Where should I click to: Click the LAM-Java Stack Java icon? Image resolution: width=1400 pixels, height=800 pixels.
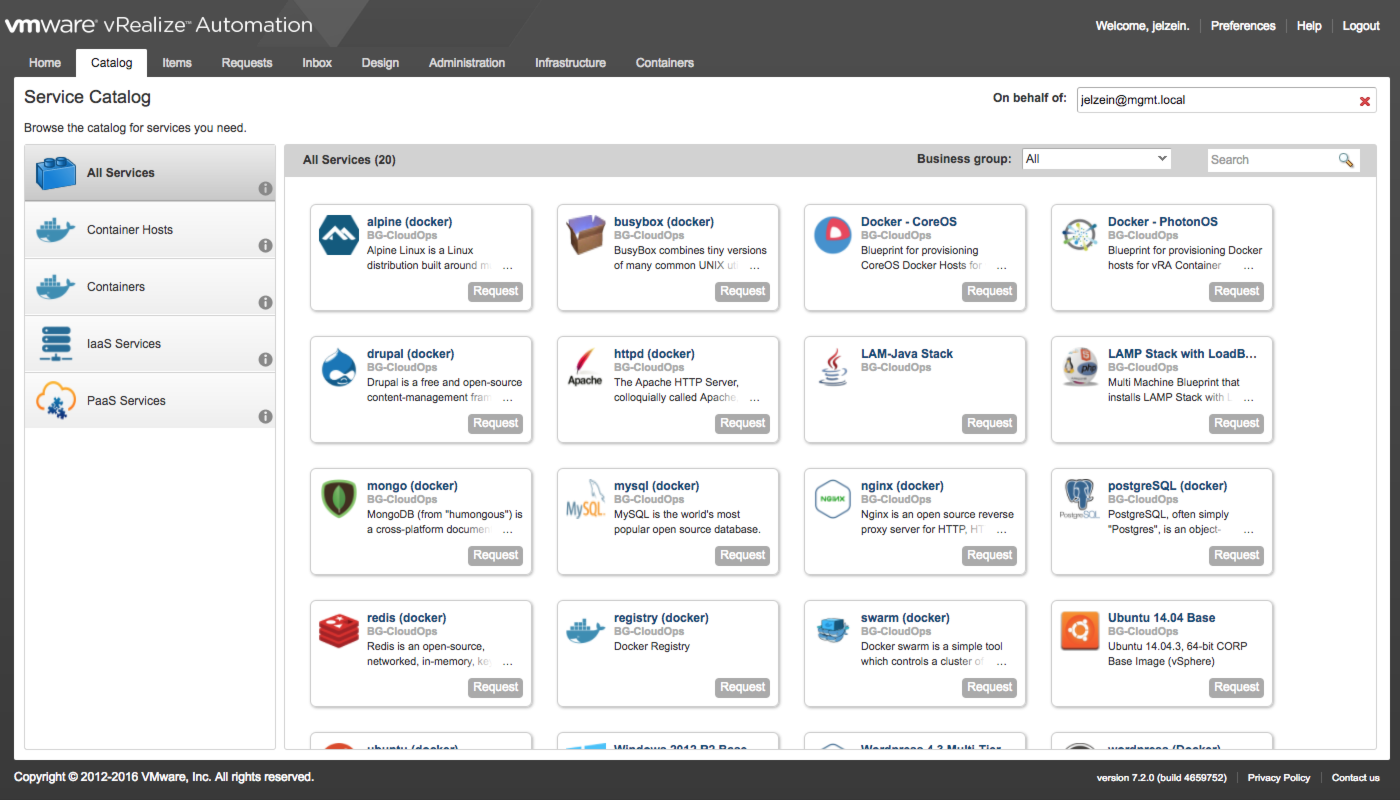pyautogui.click(x=832, y=367)
